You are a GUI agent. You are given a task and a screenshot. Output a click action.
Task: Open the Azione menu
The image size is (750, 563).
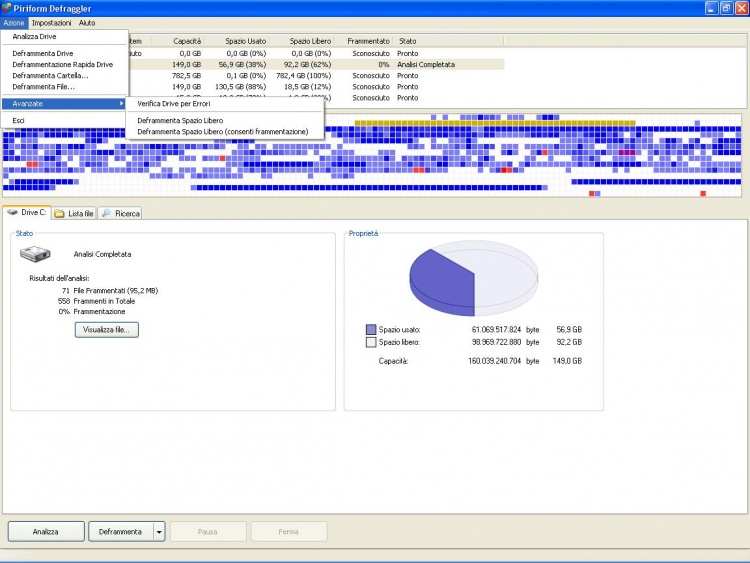(13, 23)
